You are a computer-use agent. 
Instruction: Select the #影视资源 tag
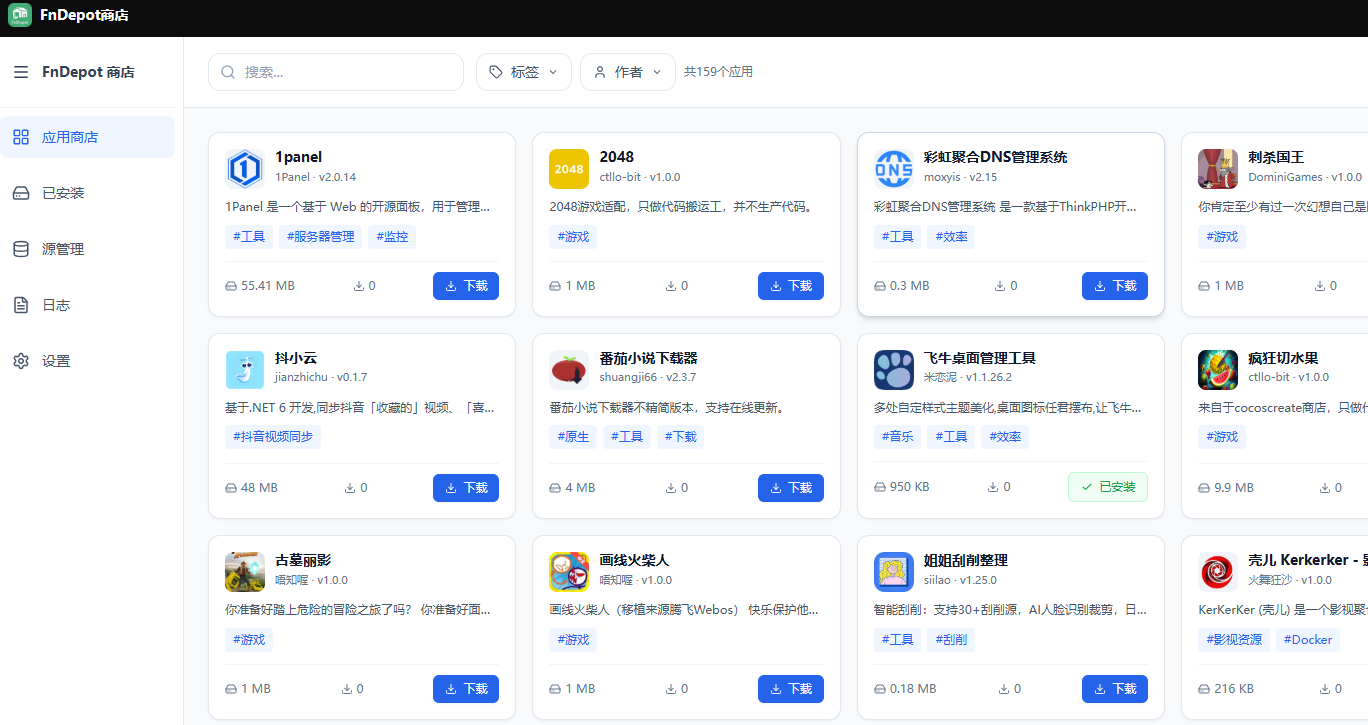1234,640
